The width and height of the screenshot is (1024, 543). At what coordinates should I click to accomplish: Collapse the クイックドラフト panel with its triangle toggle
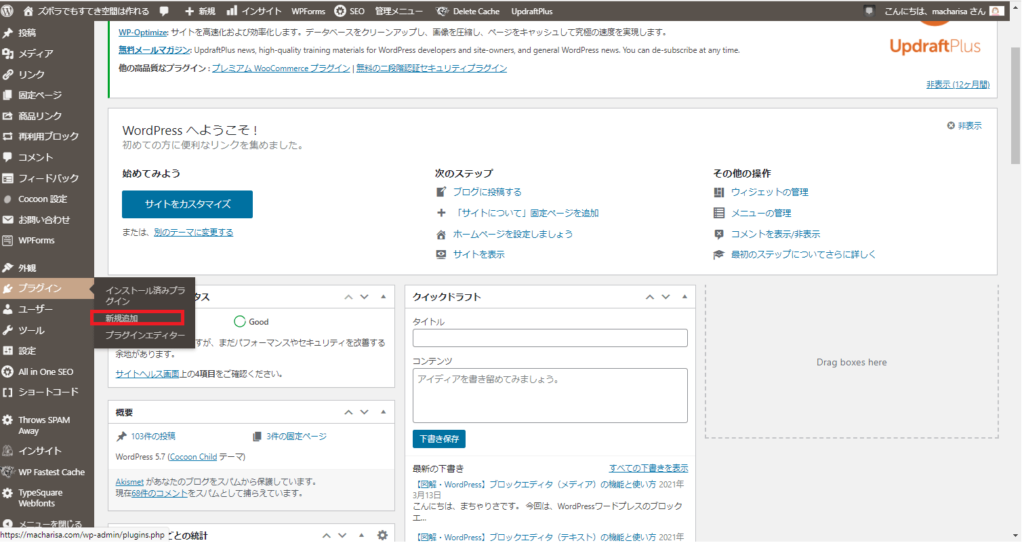coord(683,297)
